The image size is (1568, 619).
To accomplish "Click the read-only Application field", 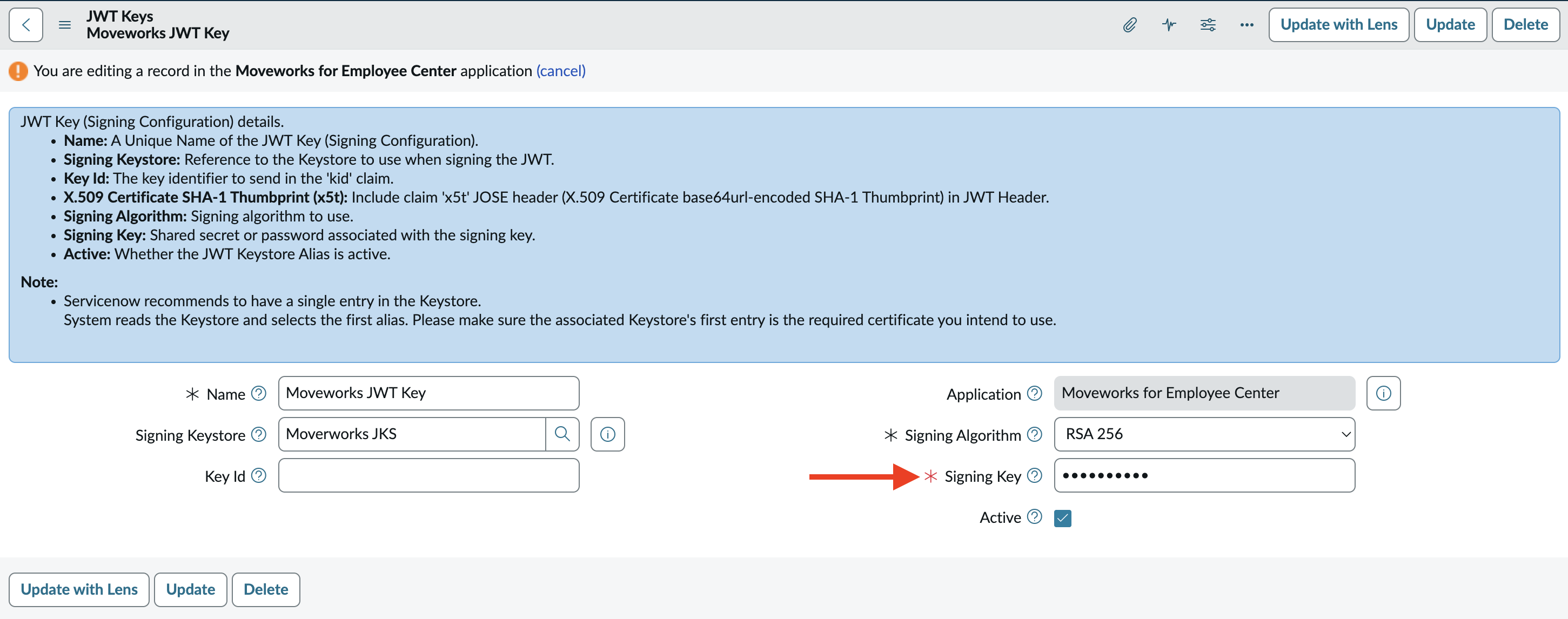I will pos(1204,393).
